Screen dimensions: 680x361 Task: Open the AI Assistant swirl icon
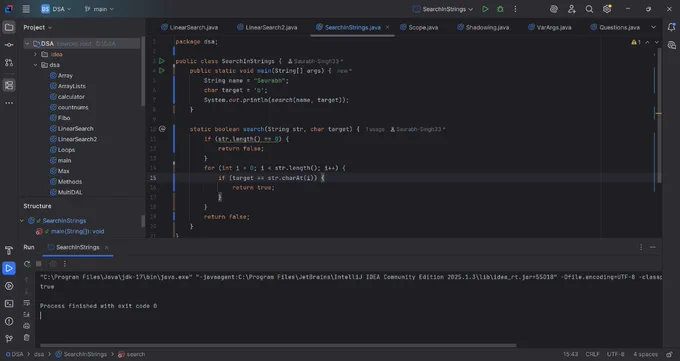click(x=553, y=9)
